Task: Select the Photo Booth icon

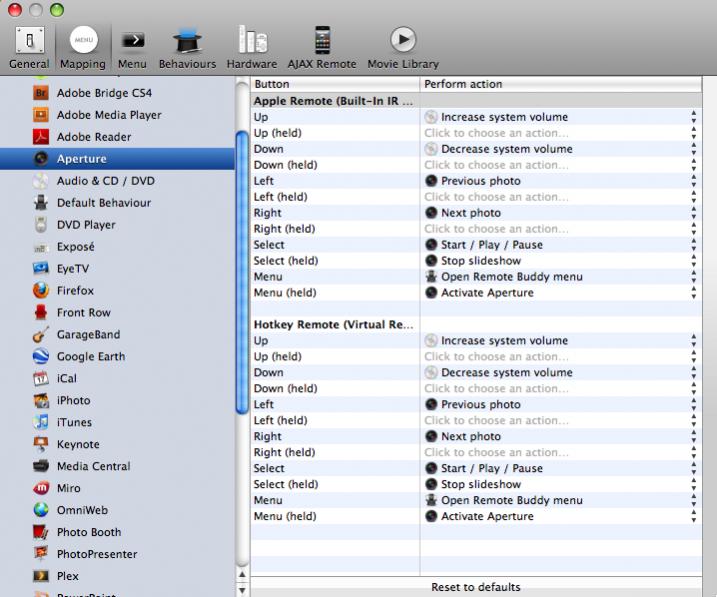Action: tap(41, 532)
